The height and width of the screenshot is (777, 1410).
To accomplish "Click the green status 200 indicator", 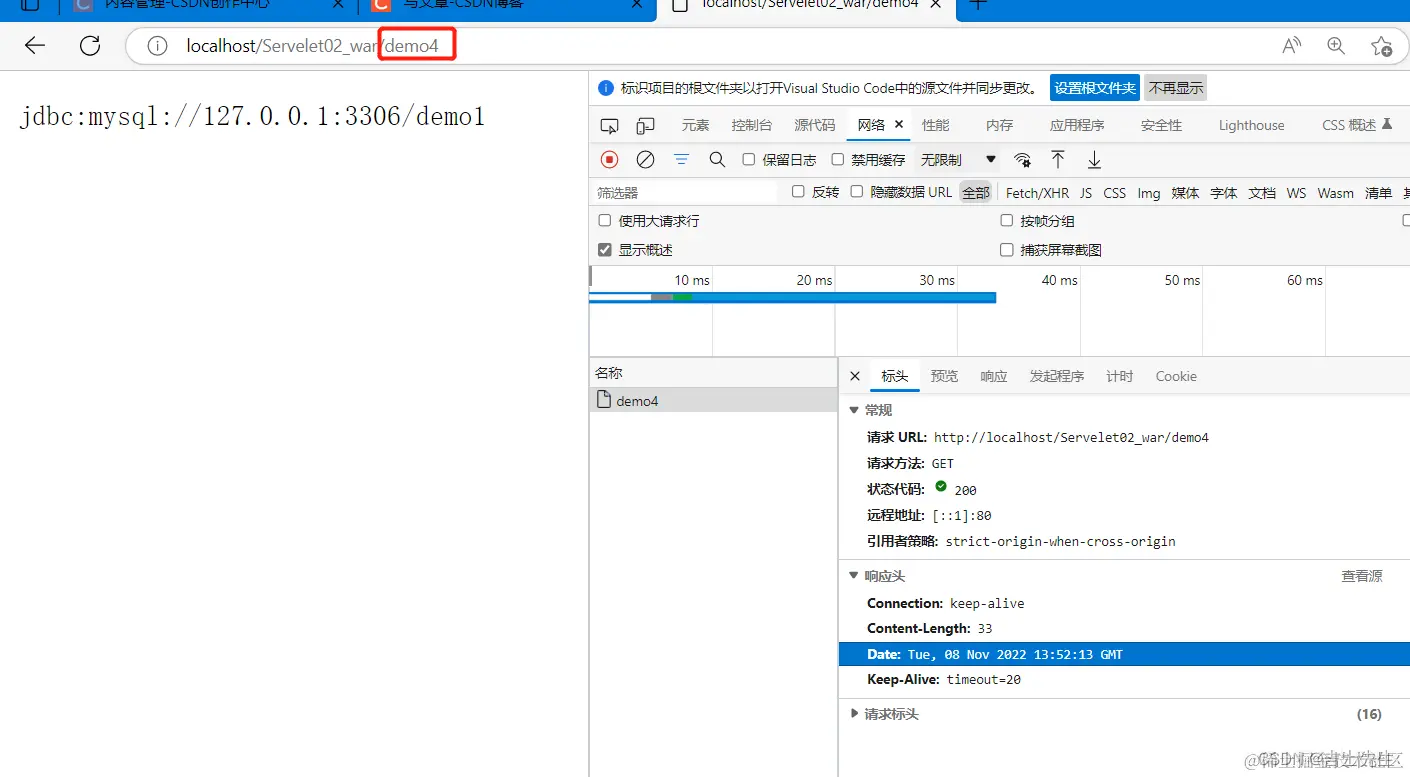I will click(941, 487).
